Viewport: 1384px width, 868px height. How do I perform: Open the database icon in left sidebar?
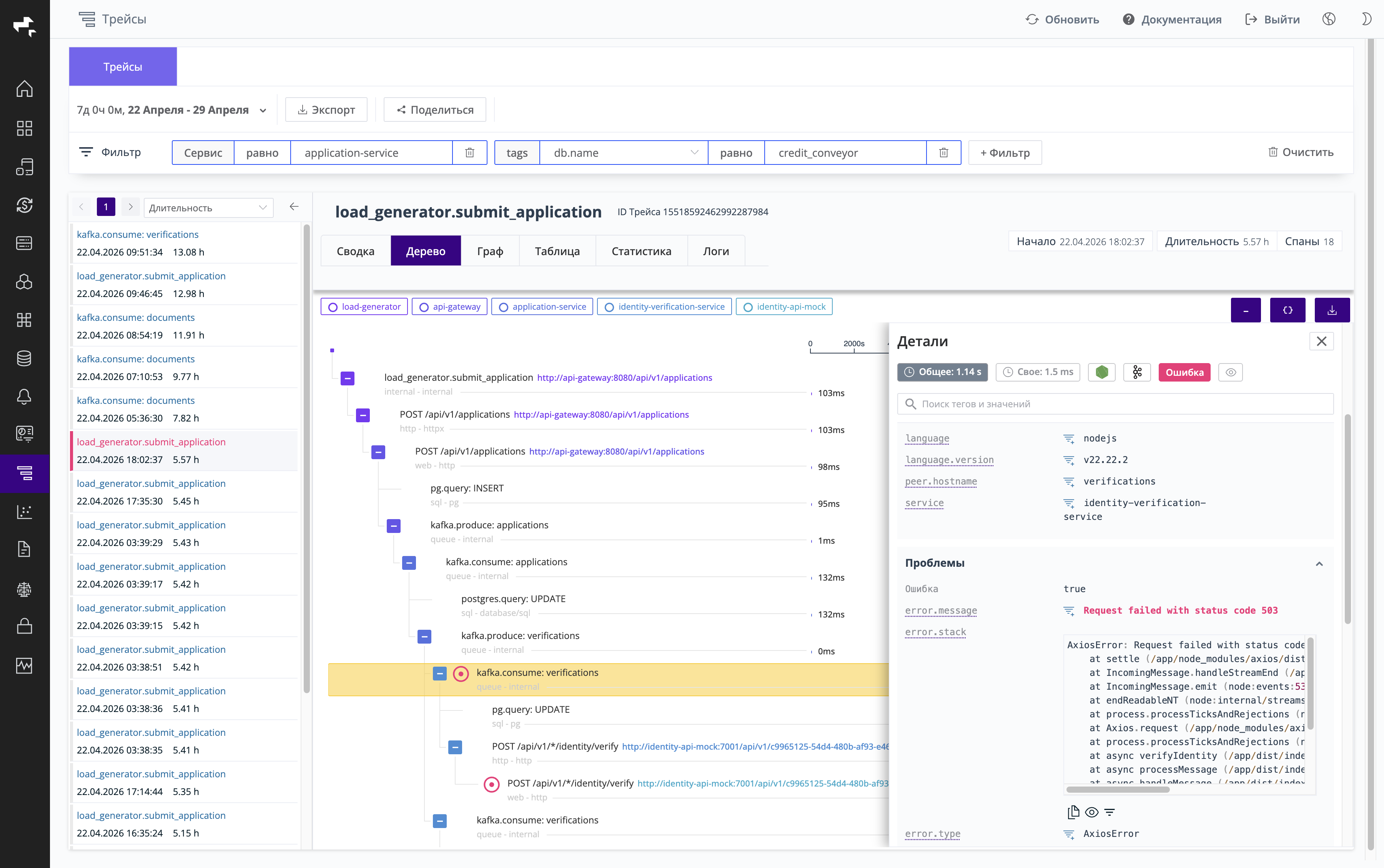coord(24,358)
